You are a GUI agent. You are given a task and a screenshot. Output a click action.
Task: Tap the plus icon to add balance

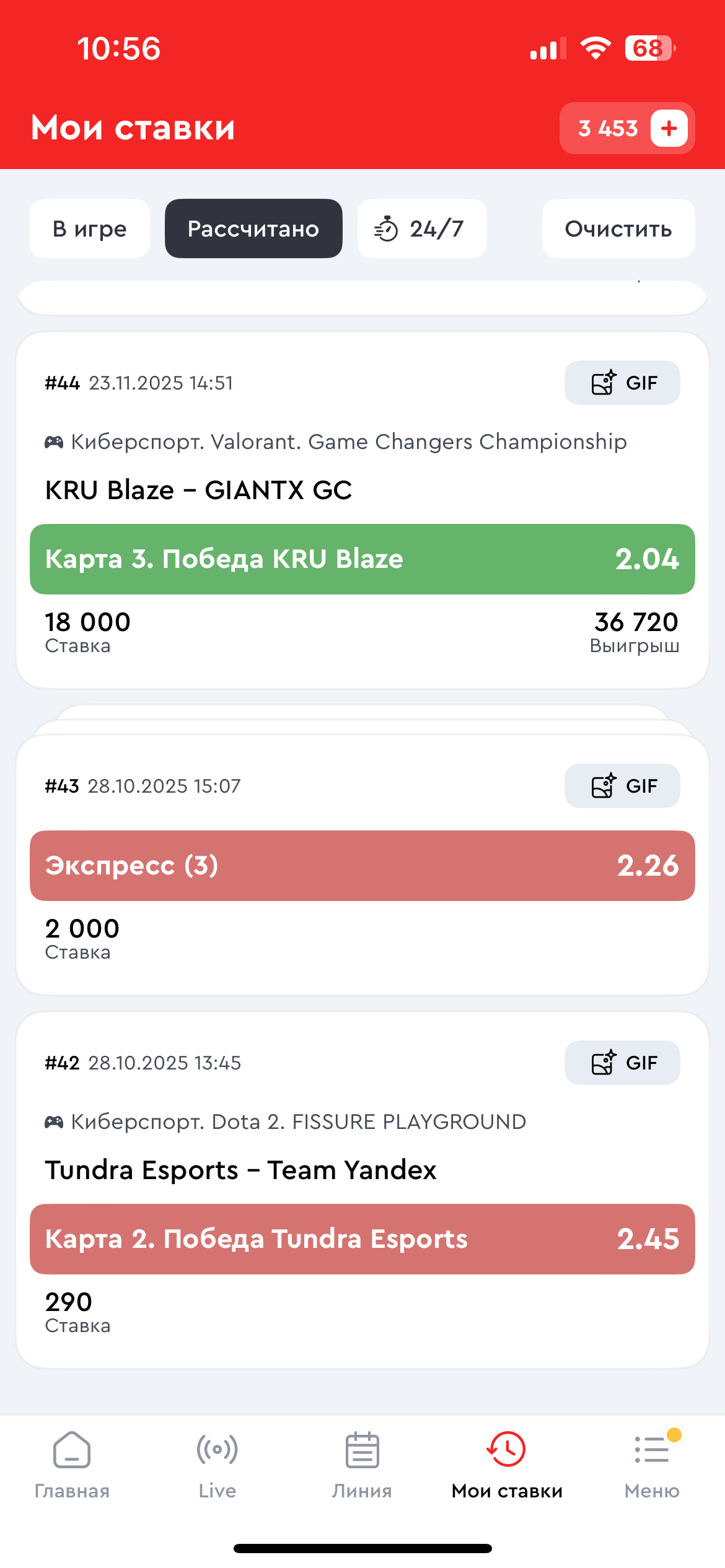[x=669, y=128]
